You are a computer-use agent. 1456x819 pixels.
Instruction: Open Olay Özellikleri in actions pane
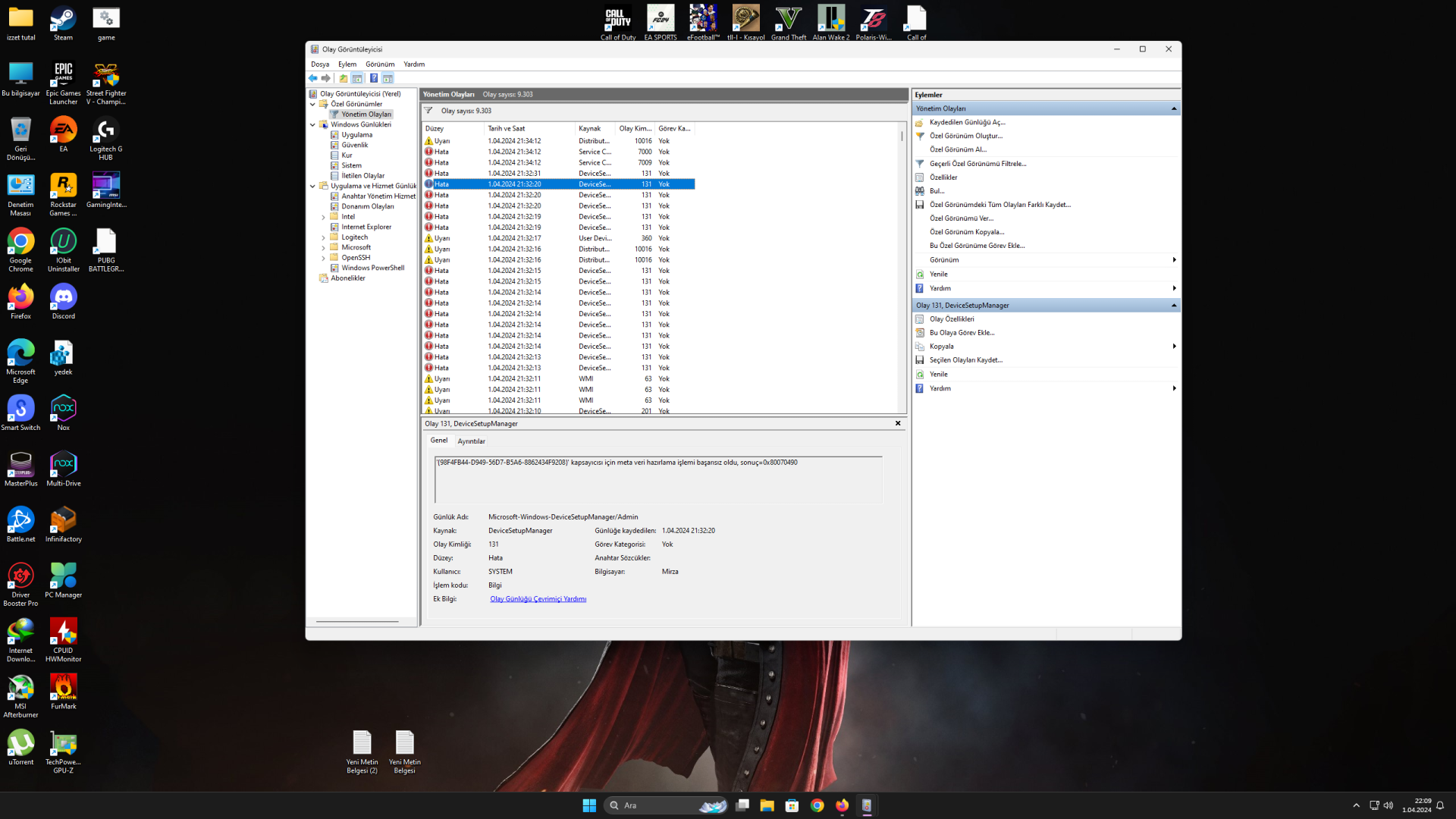[951, 319]
